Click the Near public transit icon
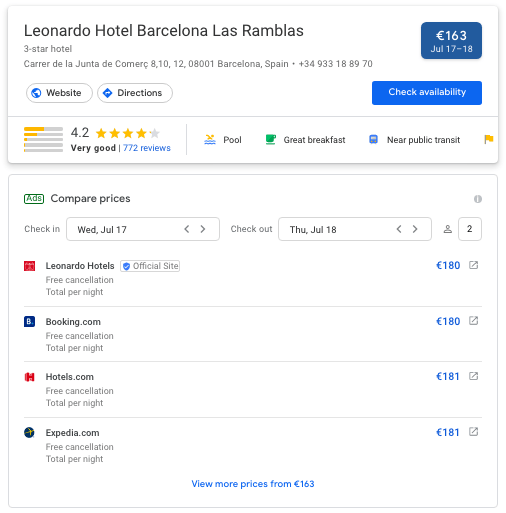 click(x=373, y=139)
